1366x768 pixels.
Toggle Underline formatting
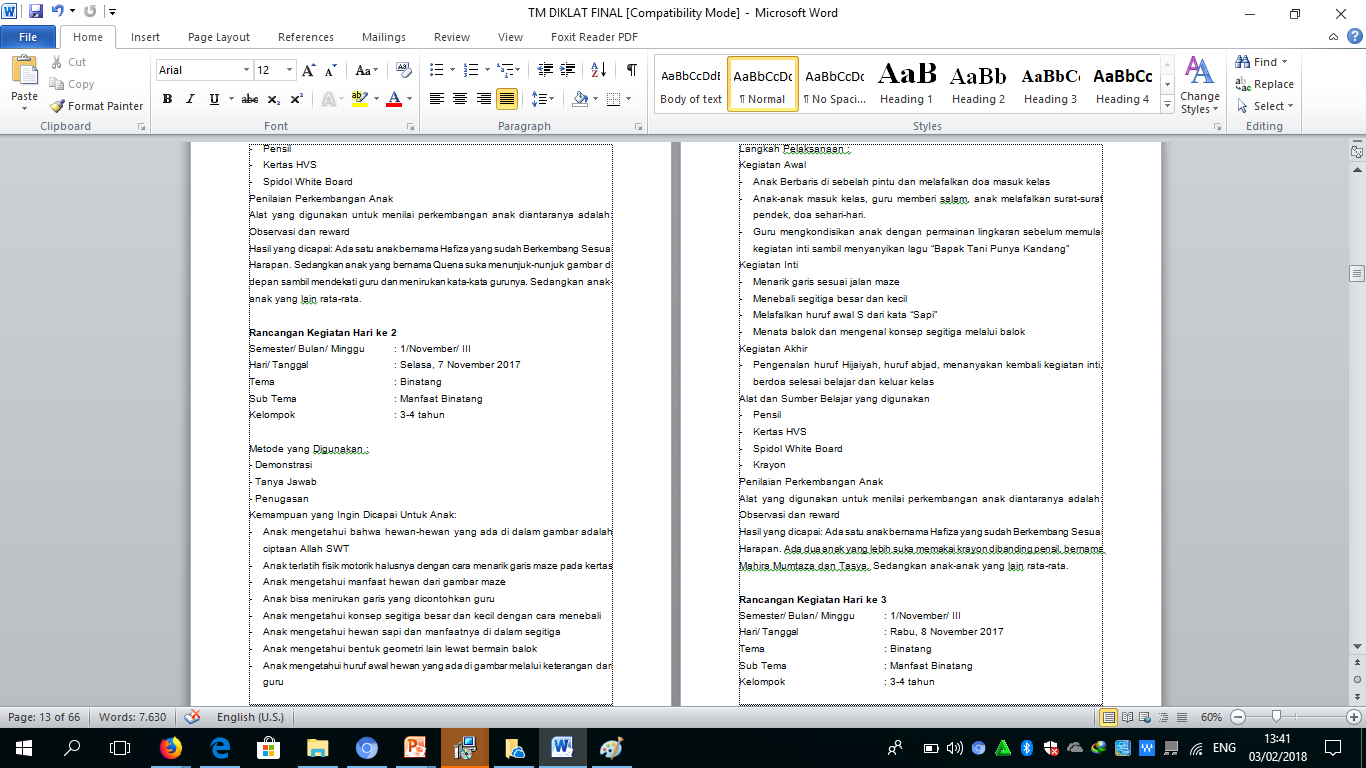pyautogui.click(x=213, y=99)
